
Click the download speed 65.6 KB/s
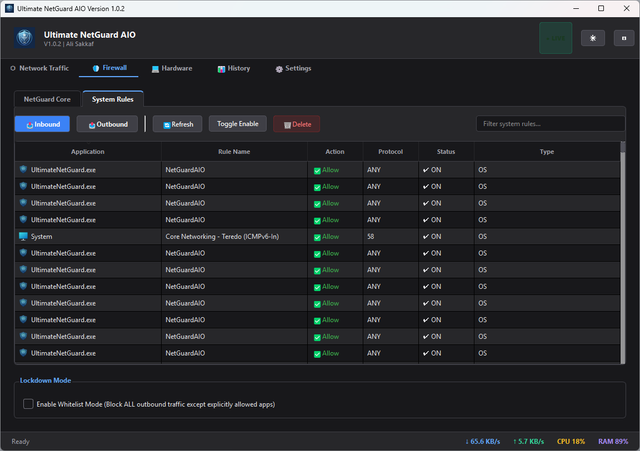pos(482,441)
